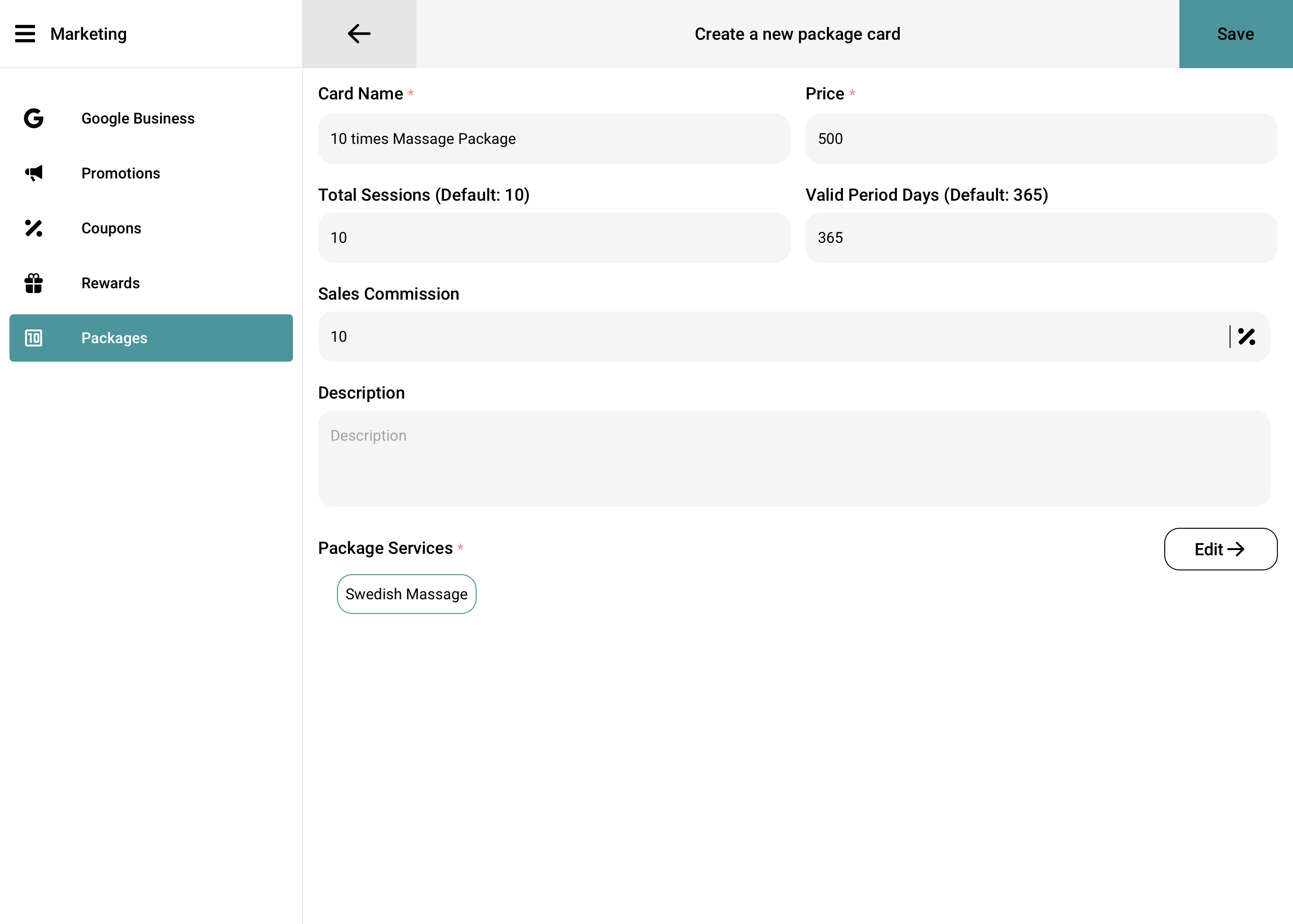Click the Rewards sidebar icon
The image size is (1293, 924).
tap(34, 282)
